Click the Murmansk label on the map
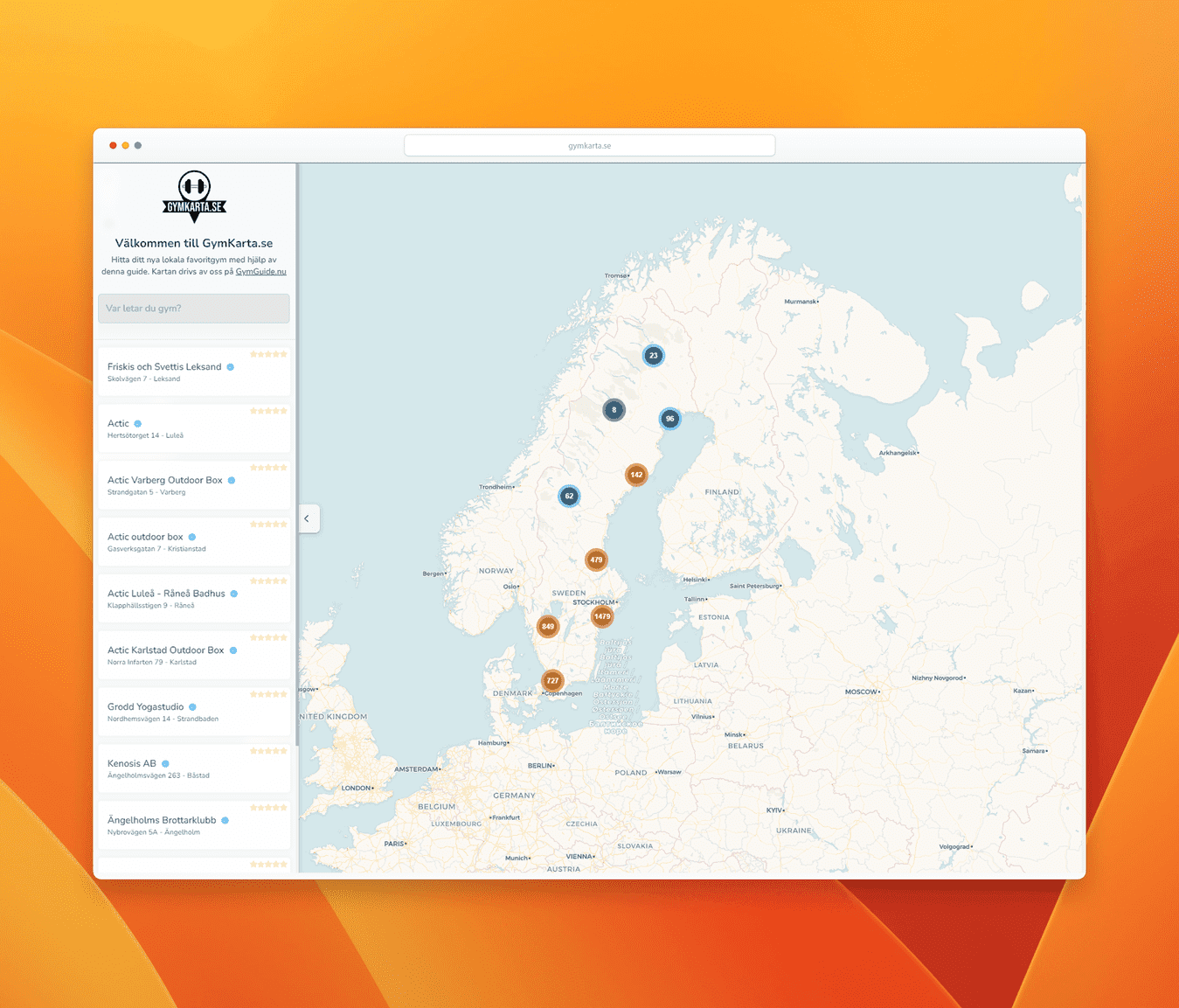 (801, 302)
